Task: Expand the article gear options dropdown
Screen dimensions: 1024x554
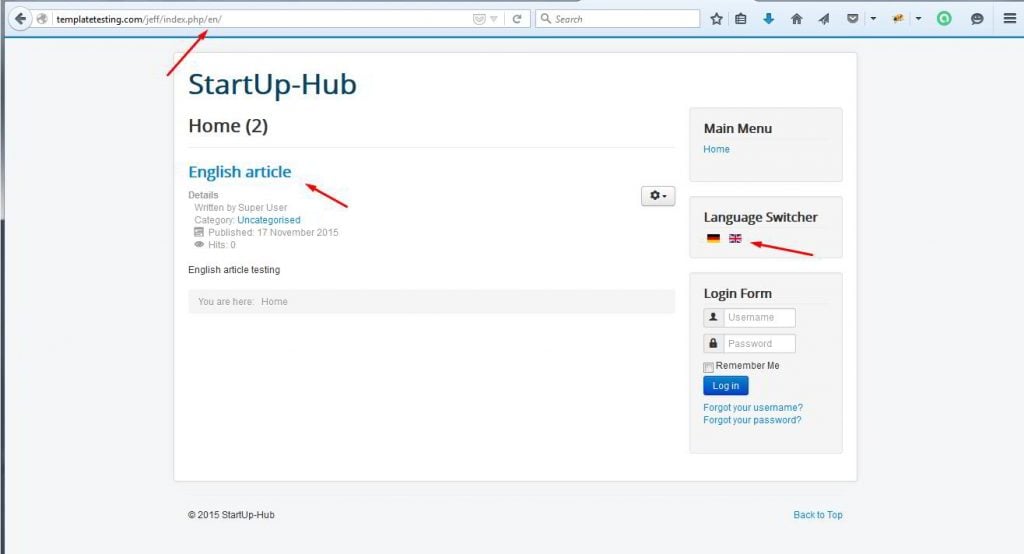Action: pyautogui.click(x=658, y=196)
